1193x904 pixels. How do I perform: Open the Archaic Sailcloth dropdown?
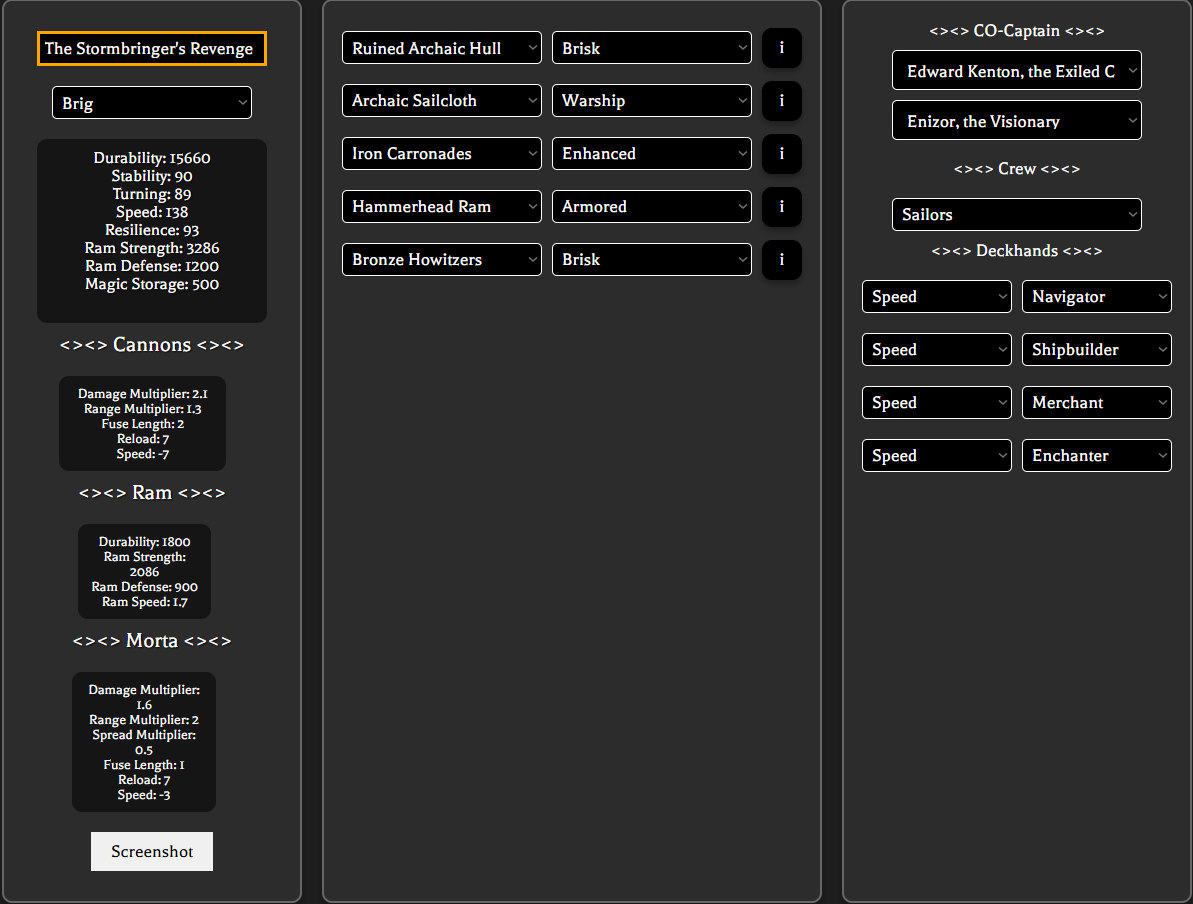point(442,100)
